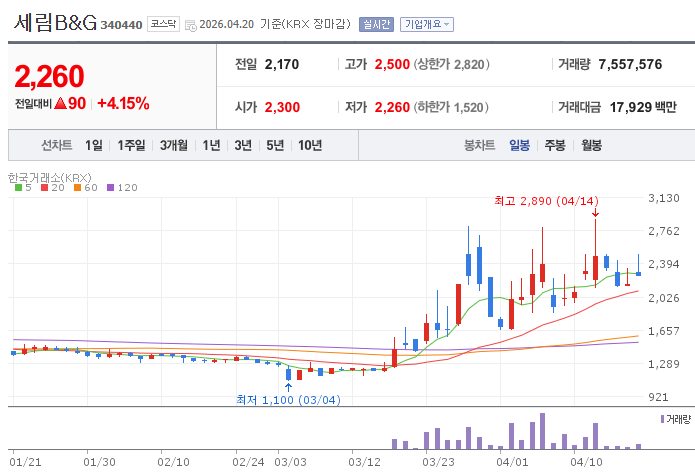Select the 1일 line chart tab
The height and width of the screenshot is (476, 695).
pyautogui.click(x=94, y=145)
